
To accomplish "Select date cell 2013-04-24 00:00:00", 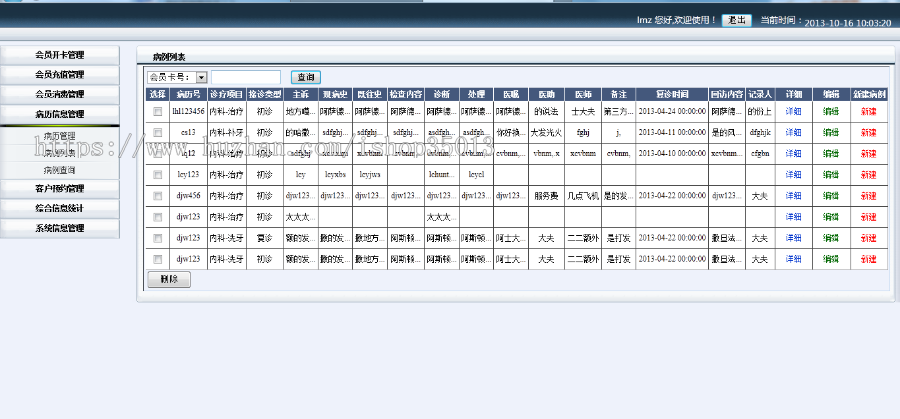I will tap(672, 111).
